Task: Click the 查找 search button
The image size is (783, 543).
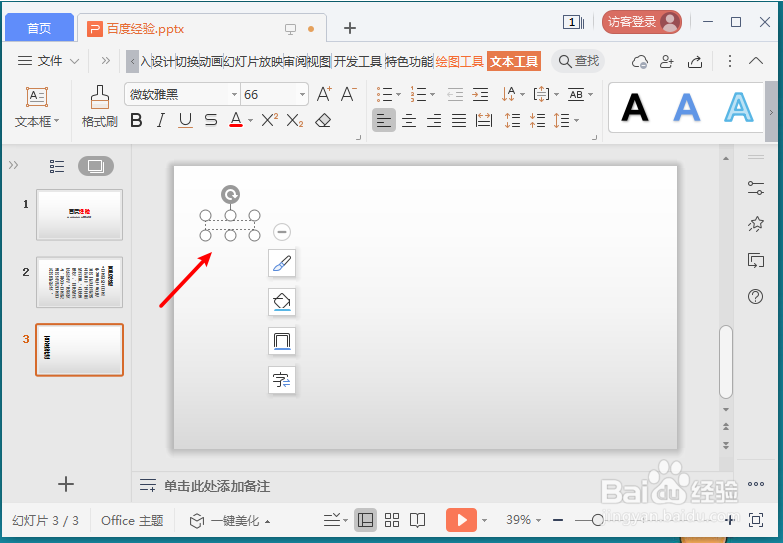Action: [578, 61]
